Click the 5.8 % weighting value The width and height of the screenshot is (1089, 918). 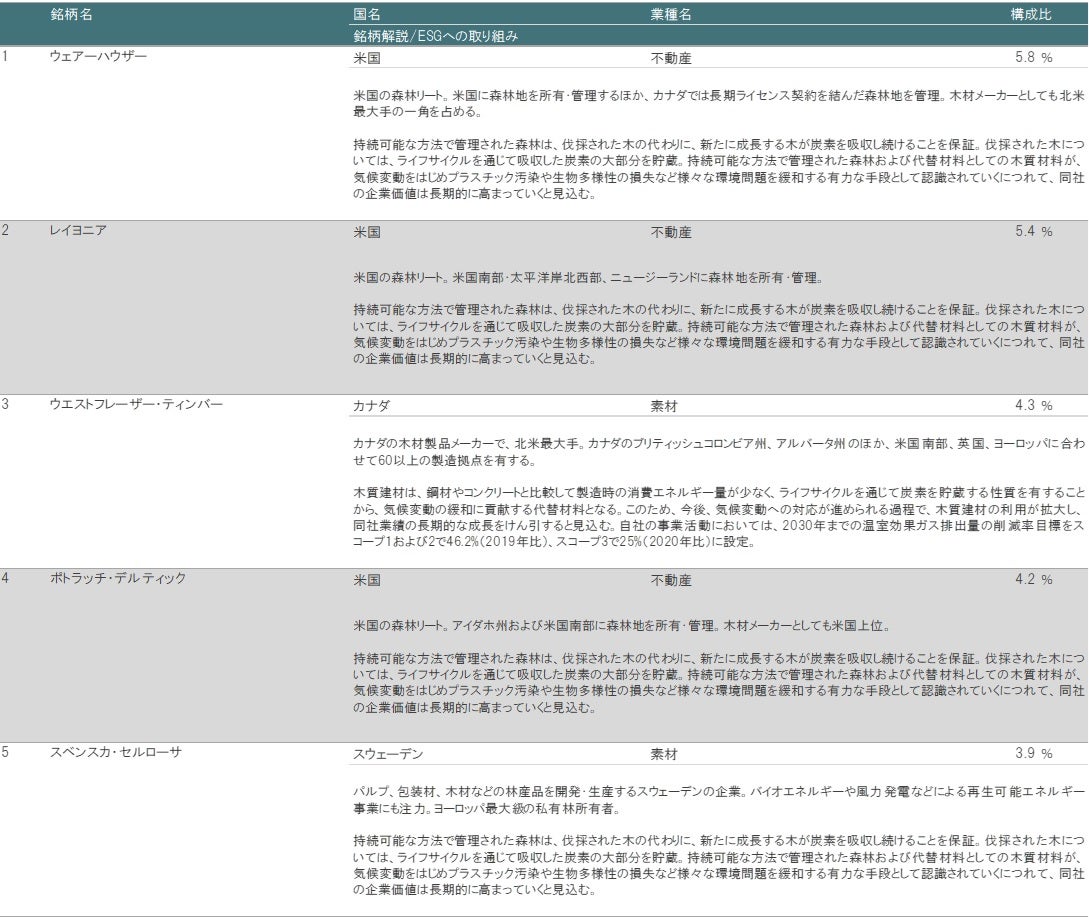1033,58
